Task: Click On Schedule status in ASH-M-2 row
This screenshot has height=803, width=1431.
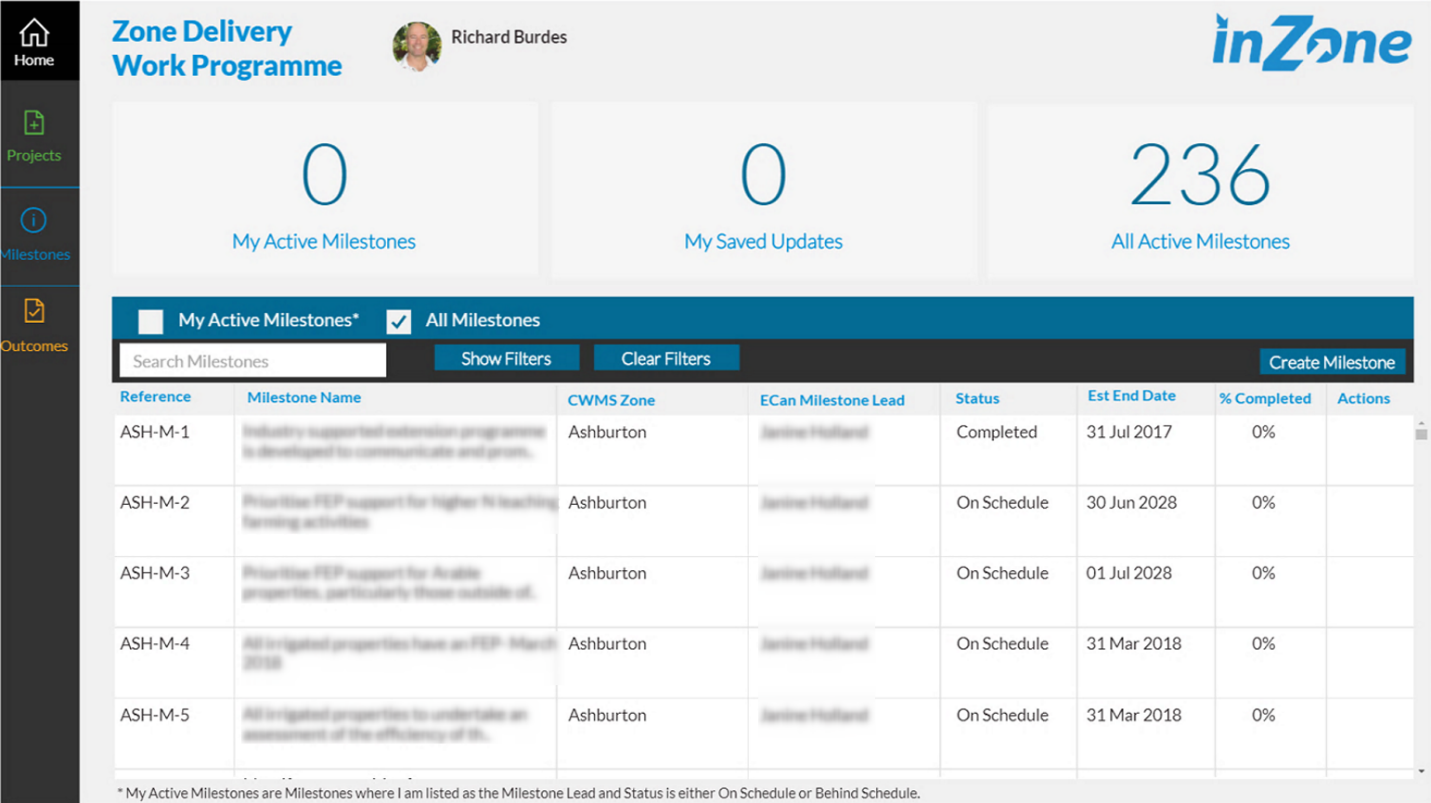Action: point(1003,502)
